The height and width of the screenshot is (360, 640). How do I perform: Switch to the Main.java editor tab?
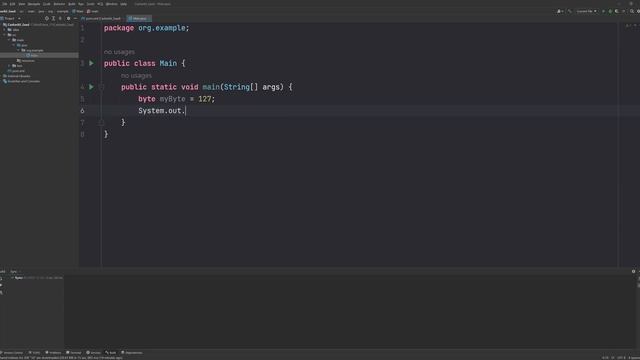pyautogui.click(x=139, y=18)
